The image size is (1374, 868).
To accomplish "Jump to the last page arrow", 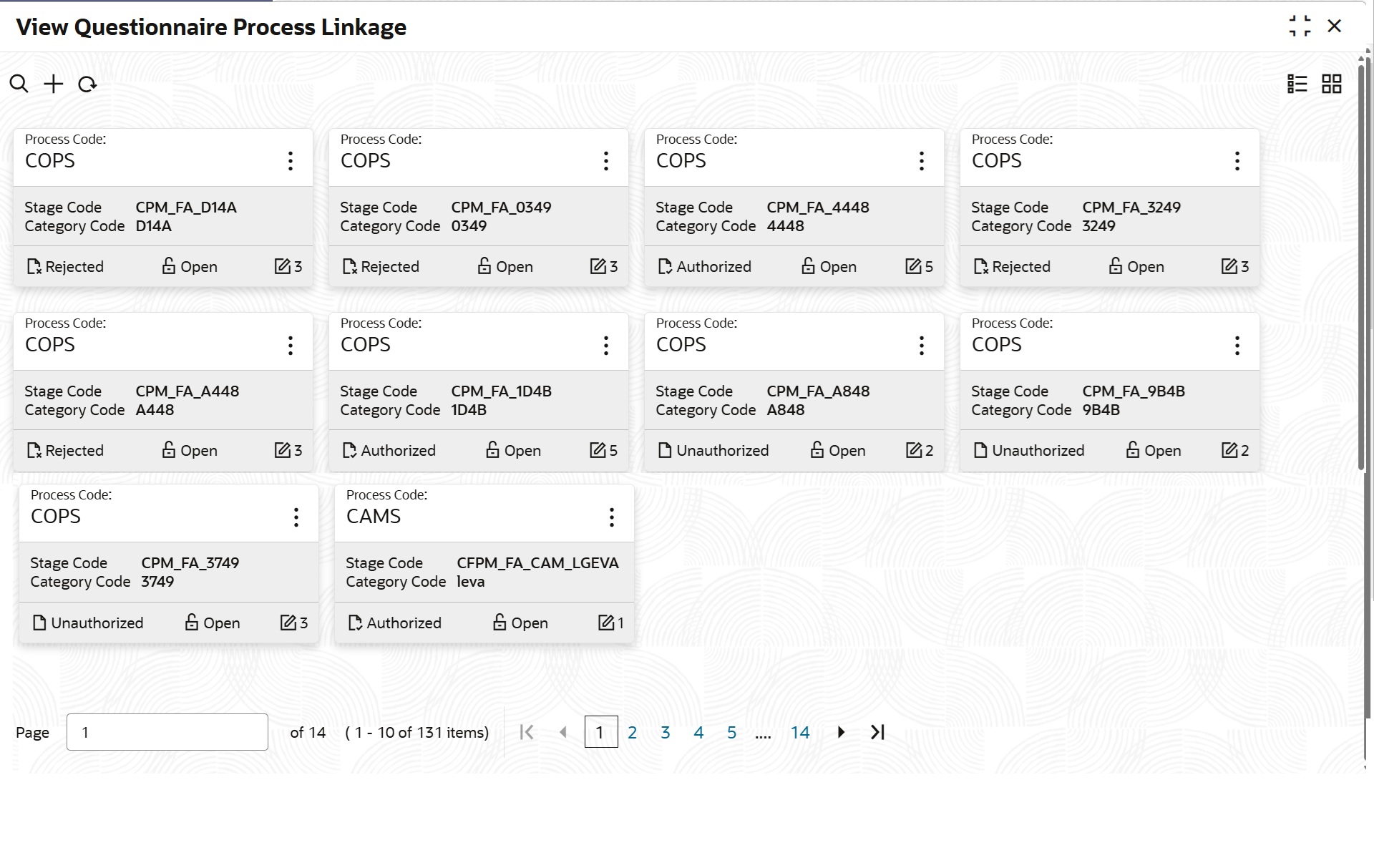I will [878, 733].
